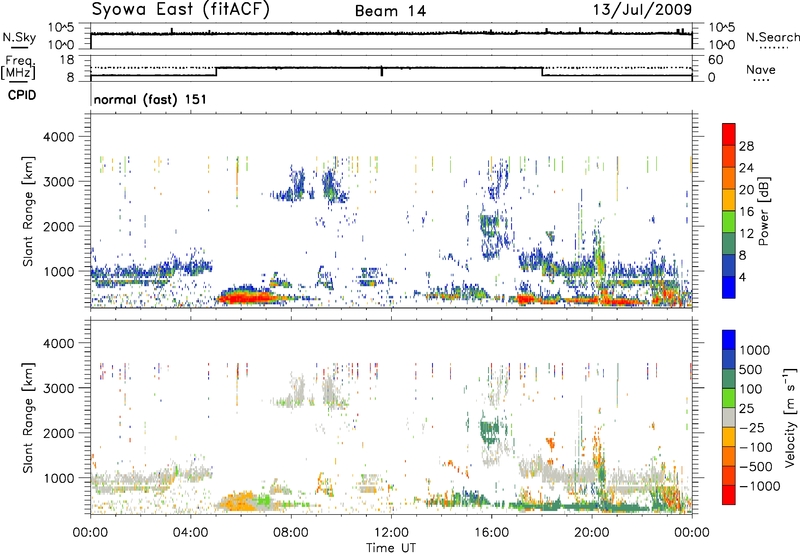Image resolution: width=800 pixels, height=554 pixels.
Task: Click the '24' label on power colorbar
Action: coord(746,168)
